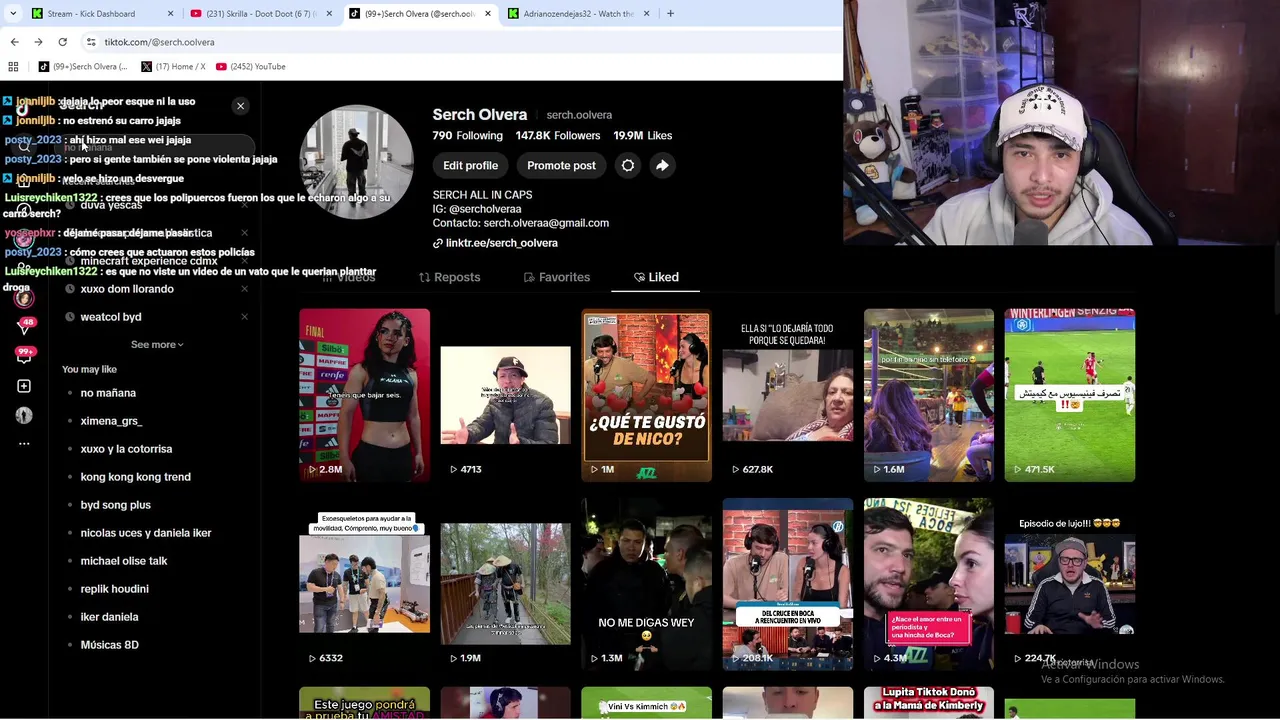Open site information icon in address bar
Viewport: 1280px width, 720px height.
[x=91, y=42]
